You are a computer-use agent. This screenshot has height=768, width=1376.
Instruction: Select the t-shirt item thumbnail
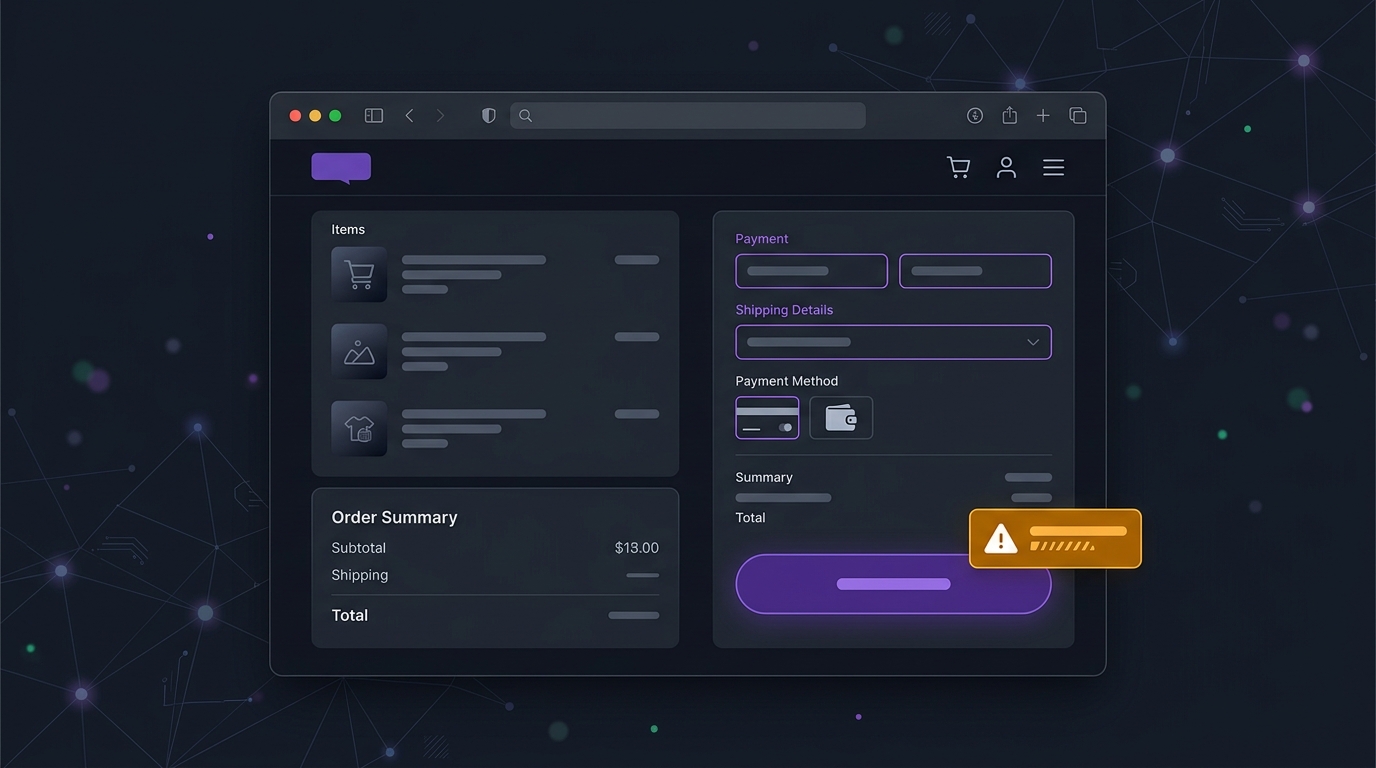pos(359,429)
